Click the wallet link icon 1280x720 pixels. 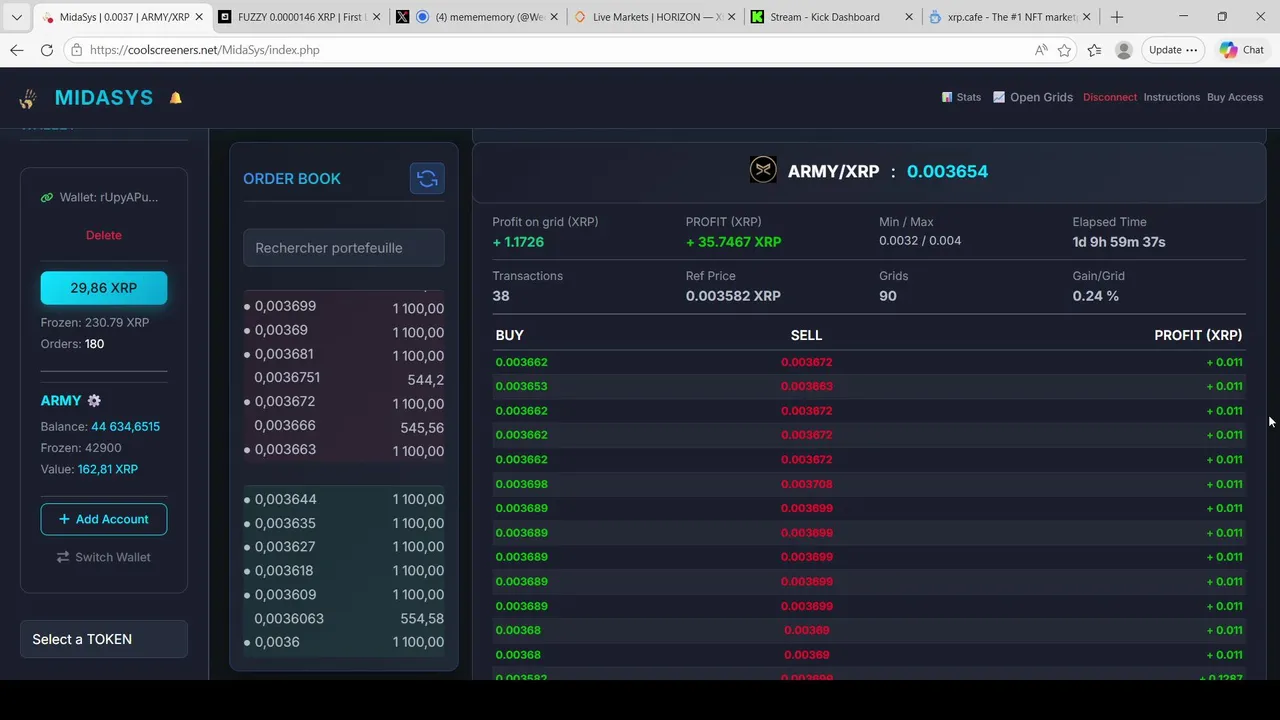[47, 198]
